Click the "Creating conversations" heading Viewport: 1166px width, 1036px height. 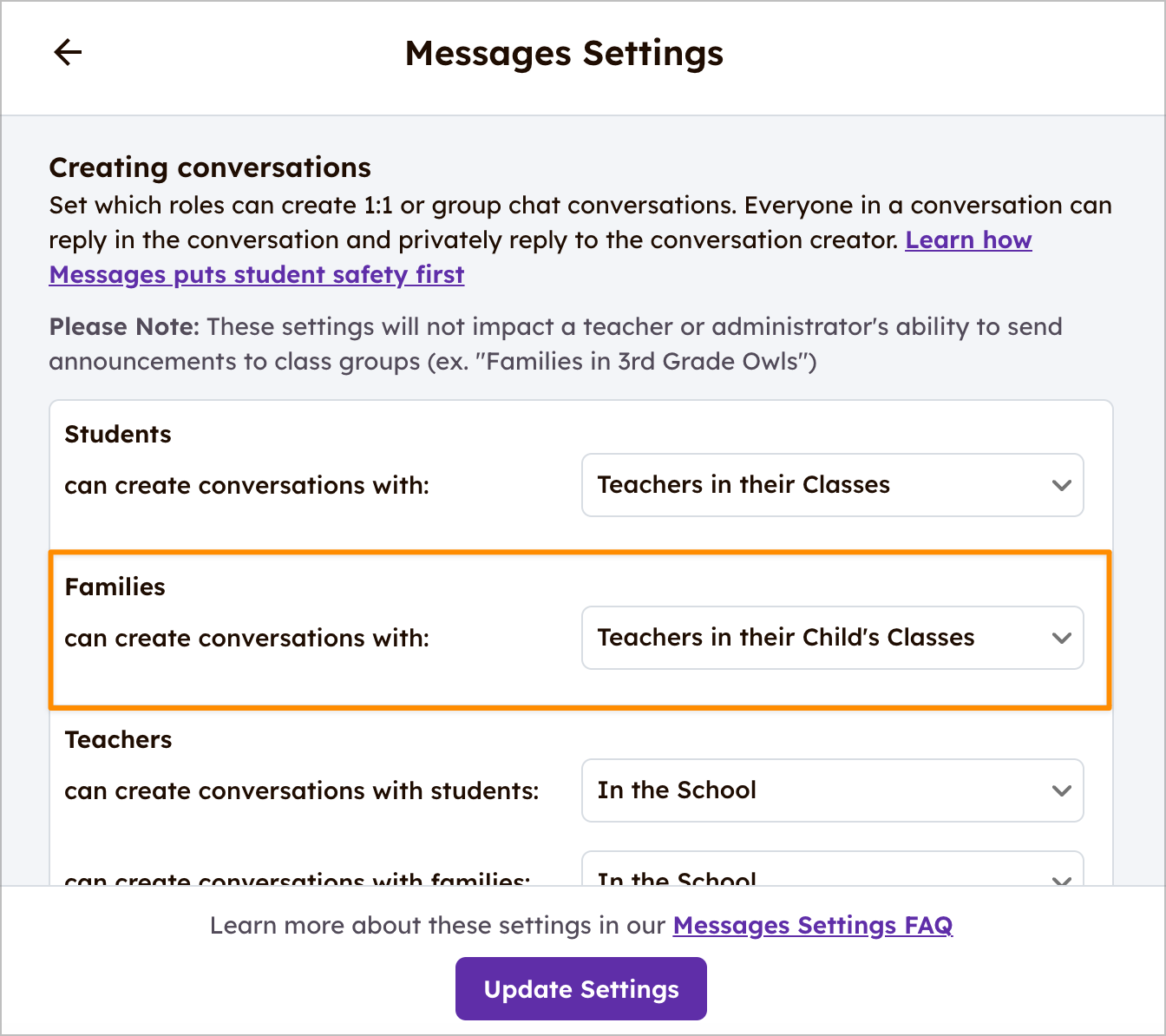pyautogui.click(x=210, y=167)
